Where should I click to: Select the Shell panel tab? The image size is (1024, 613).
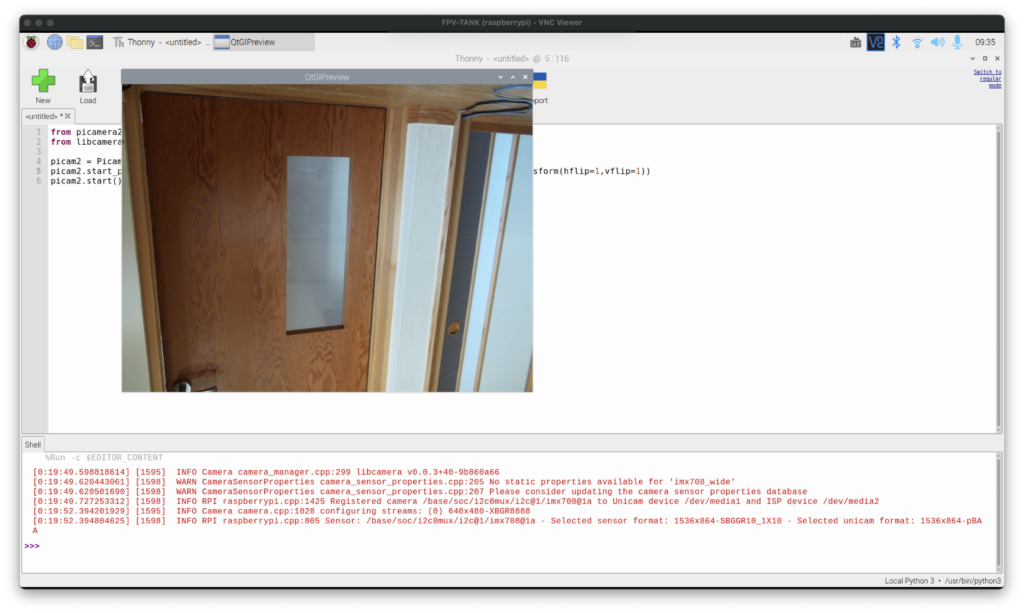coord(33,444)
